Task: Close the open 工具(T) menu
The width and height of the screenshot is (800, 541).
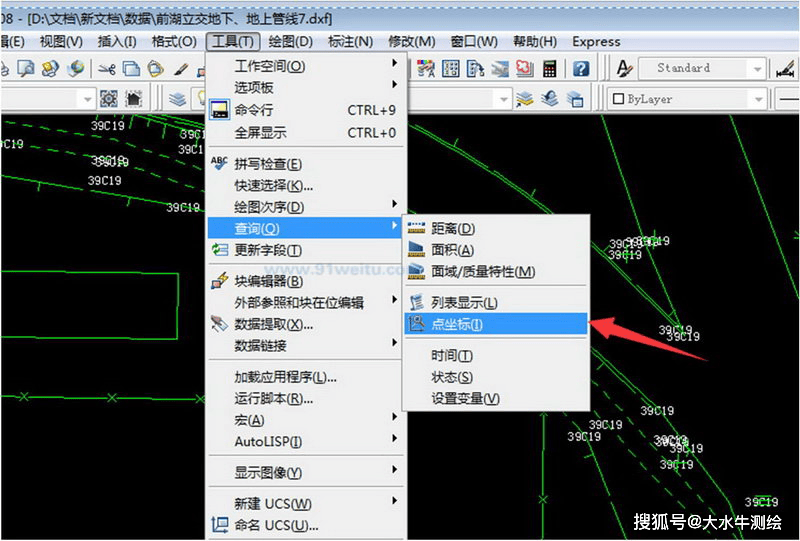Action: (x=233, y=41)
